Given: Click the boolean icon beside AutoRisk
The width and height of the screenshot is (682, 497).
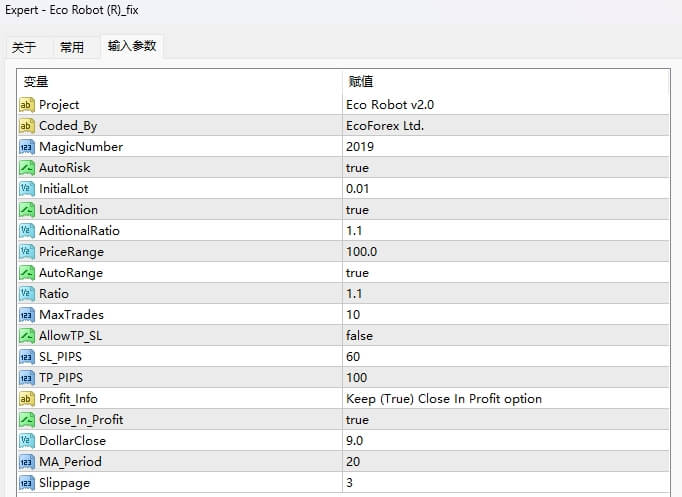Looking at the screenshot, I should tap(27, 168).
